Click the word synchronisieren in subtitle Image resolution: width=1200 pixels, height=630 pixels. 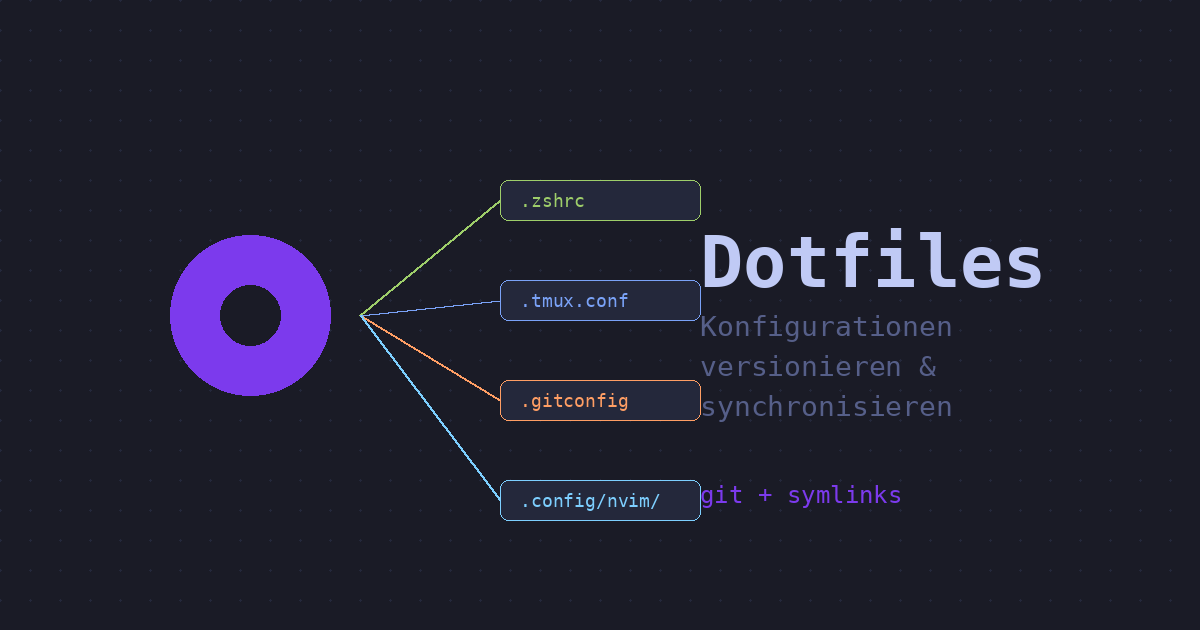(x=826, y=407)
